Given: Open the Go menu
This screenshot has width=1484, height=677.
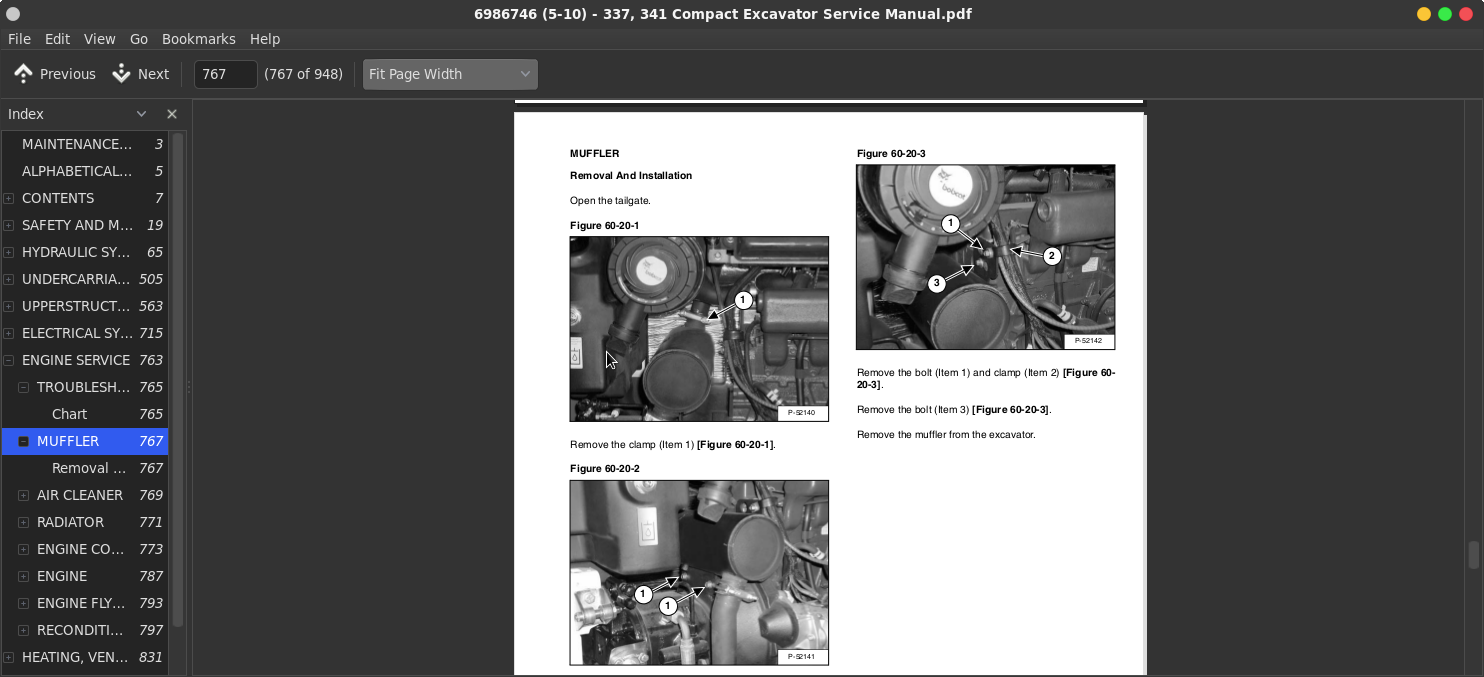Looking at the screenshot, I should 139,39.
